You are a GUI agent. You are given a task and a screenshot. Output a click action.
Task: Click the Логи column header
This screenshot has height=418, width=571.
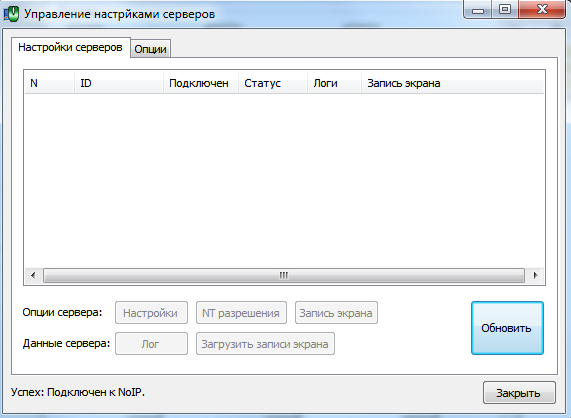tap(334, 83)
